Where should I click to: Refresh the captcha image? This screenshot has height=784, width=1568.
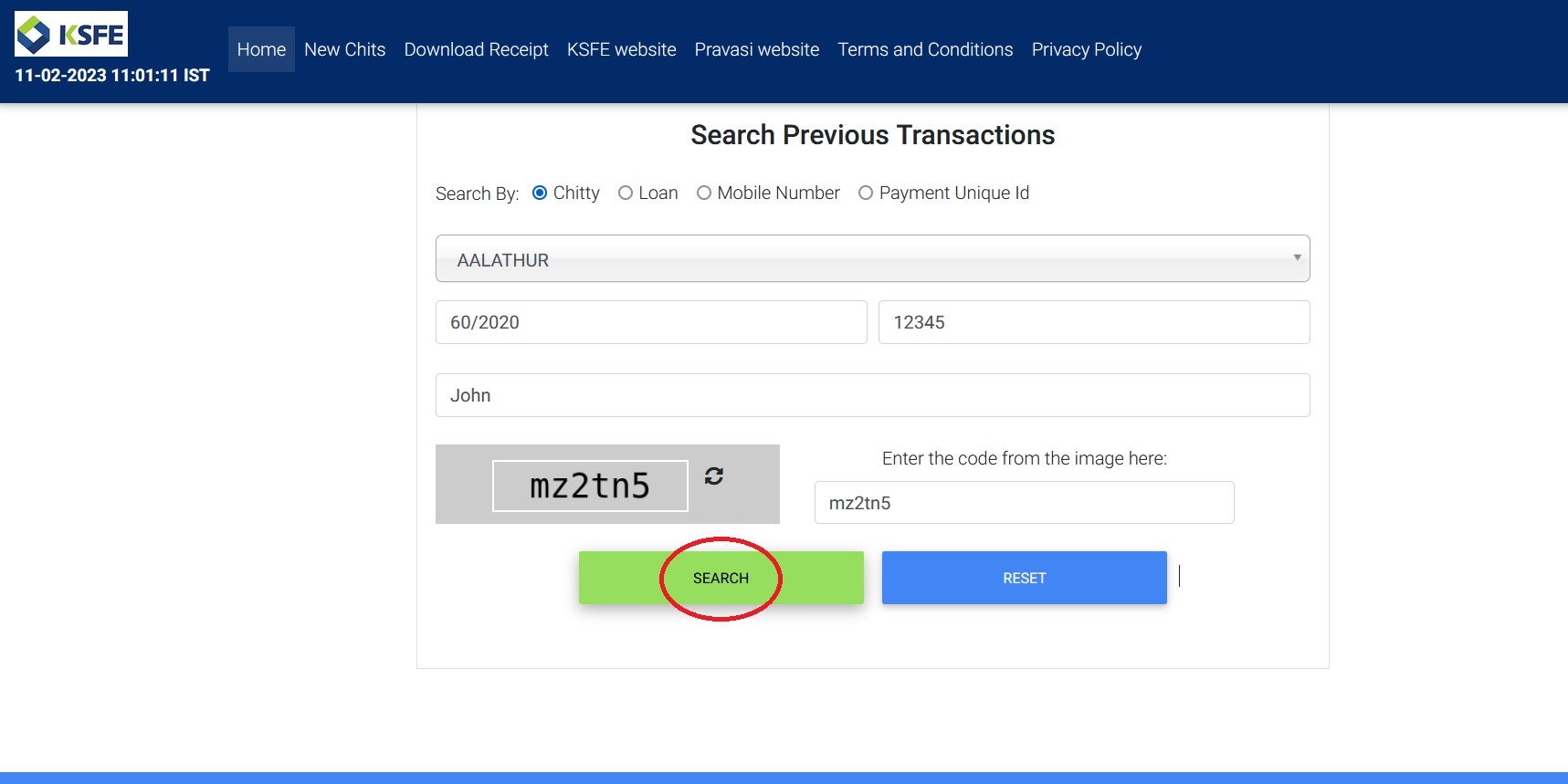(x=714, y=476)
